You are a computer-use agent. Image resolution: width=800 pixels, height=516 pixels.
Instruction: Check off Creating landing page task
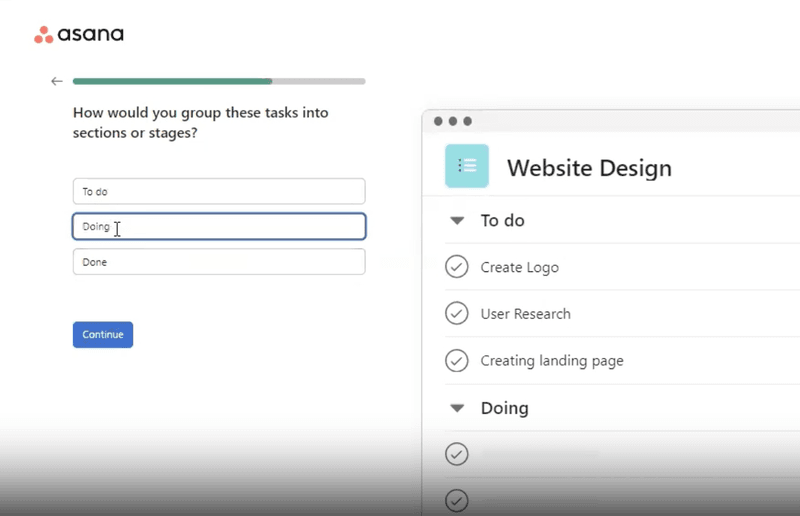(x=456, y=360)
